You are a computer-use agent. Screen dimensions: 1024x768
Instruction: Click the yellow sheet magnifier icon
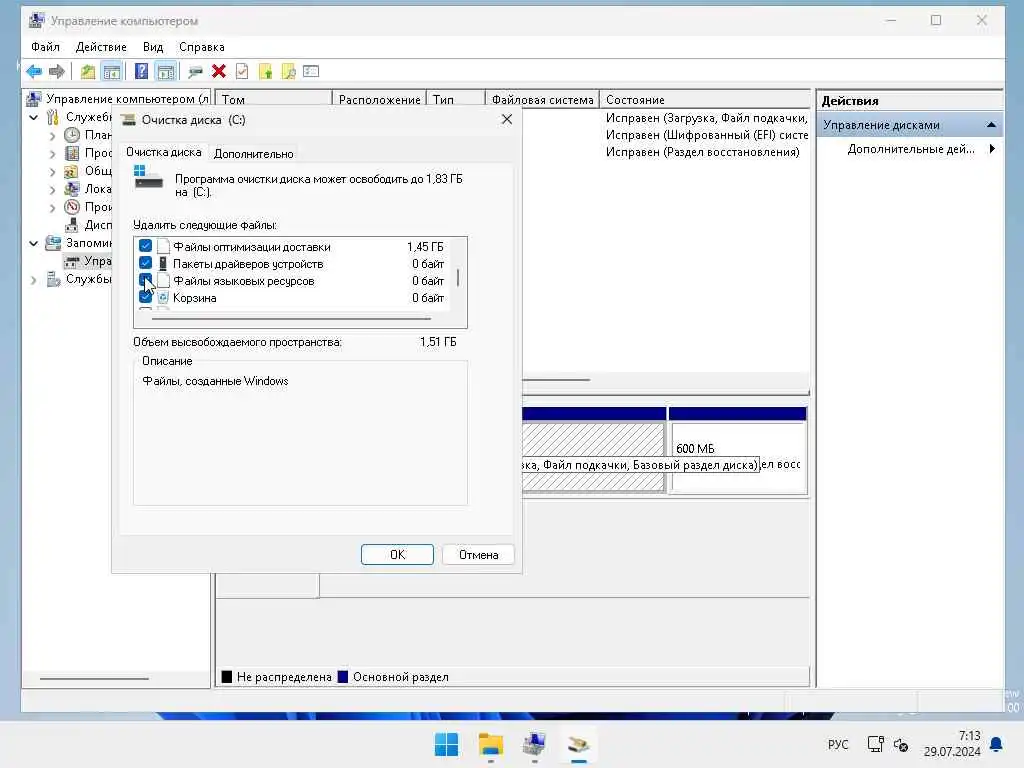[288, 71]
